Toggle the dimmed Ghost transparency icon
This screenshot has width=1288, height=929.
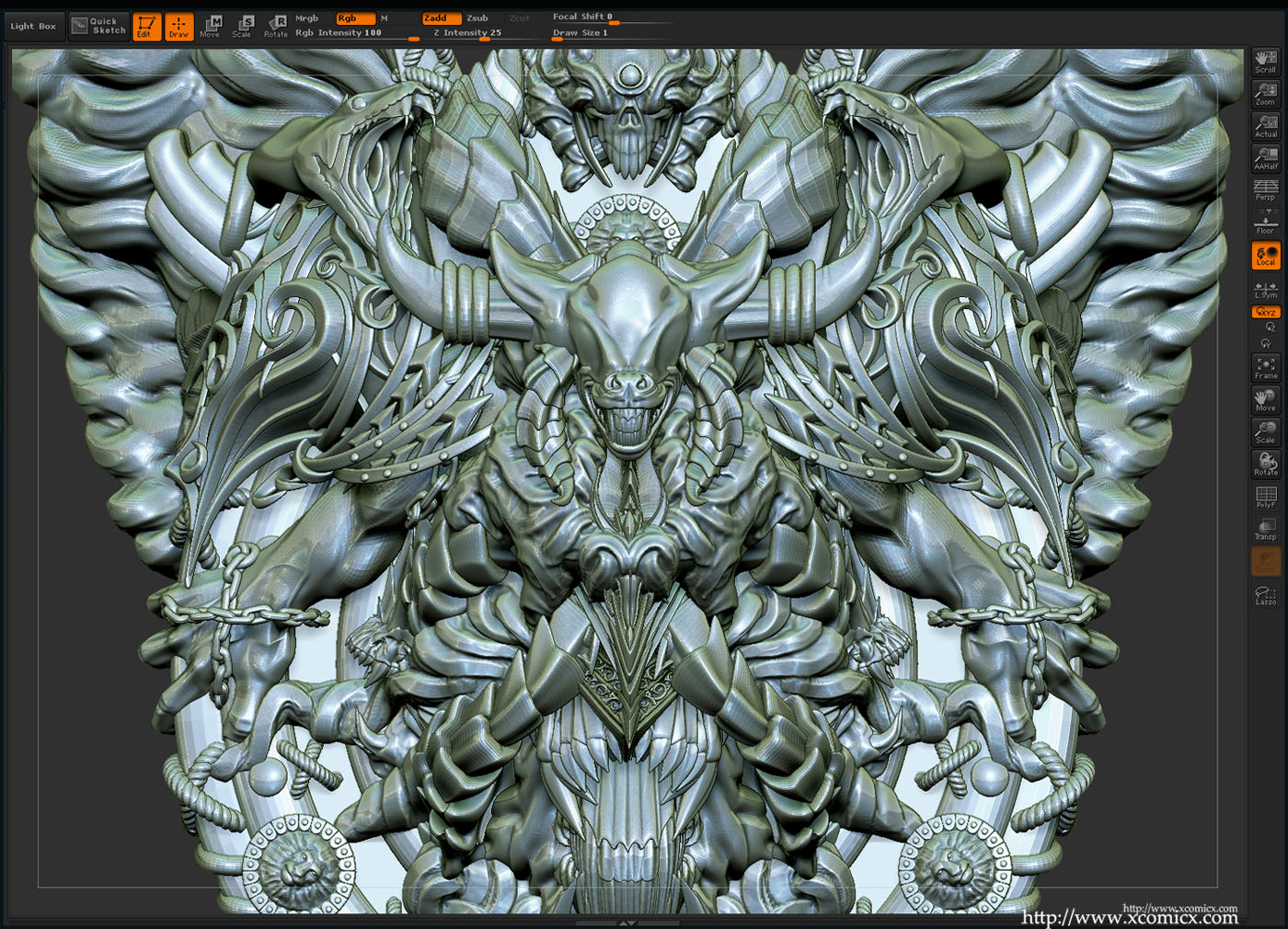(1266, 561)
